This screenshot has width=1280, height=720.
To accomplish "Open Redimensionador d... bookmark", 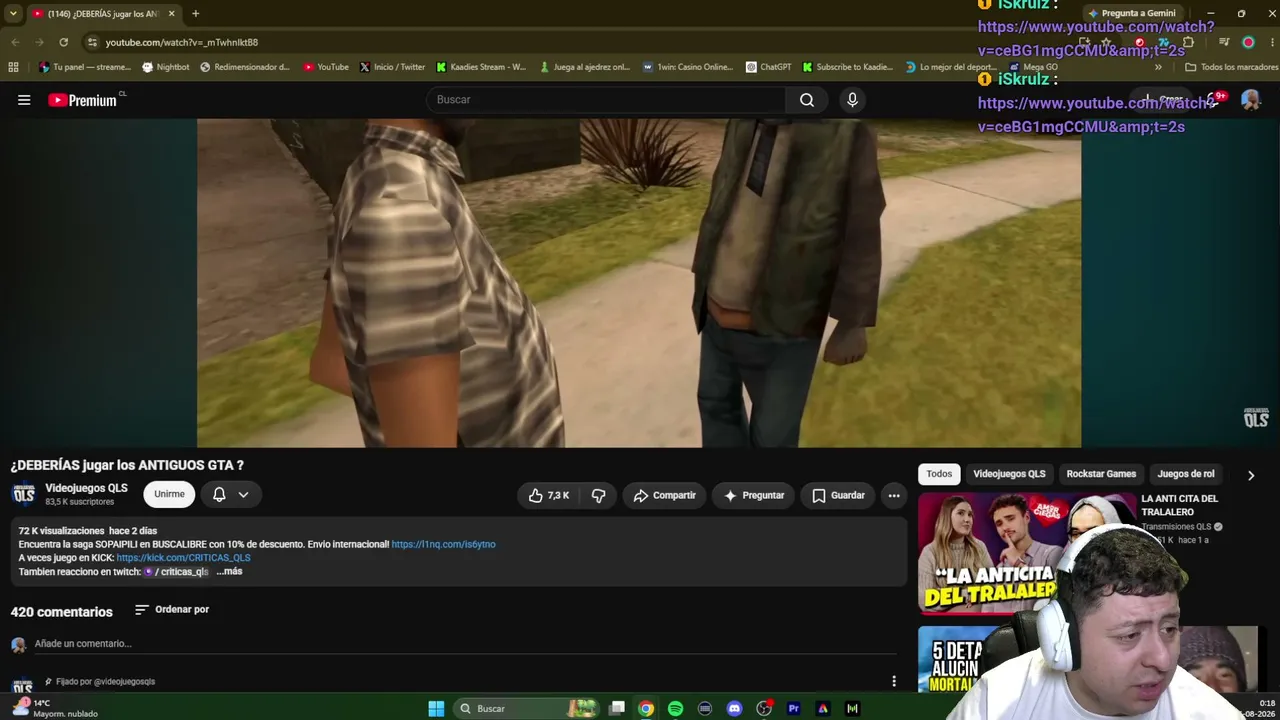I will [x=245, y=67].
